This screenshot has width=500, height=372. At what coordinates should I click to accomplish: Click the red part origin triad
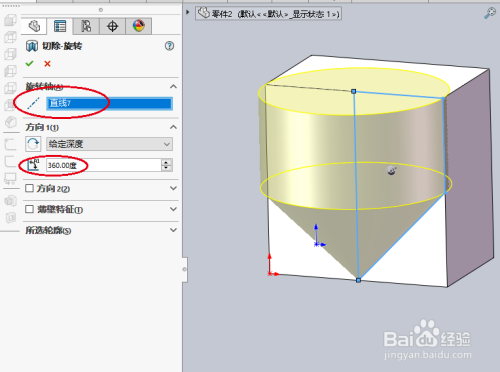tap(270, 273)
